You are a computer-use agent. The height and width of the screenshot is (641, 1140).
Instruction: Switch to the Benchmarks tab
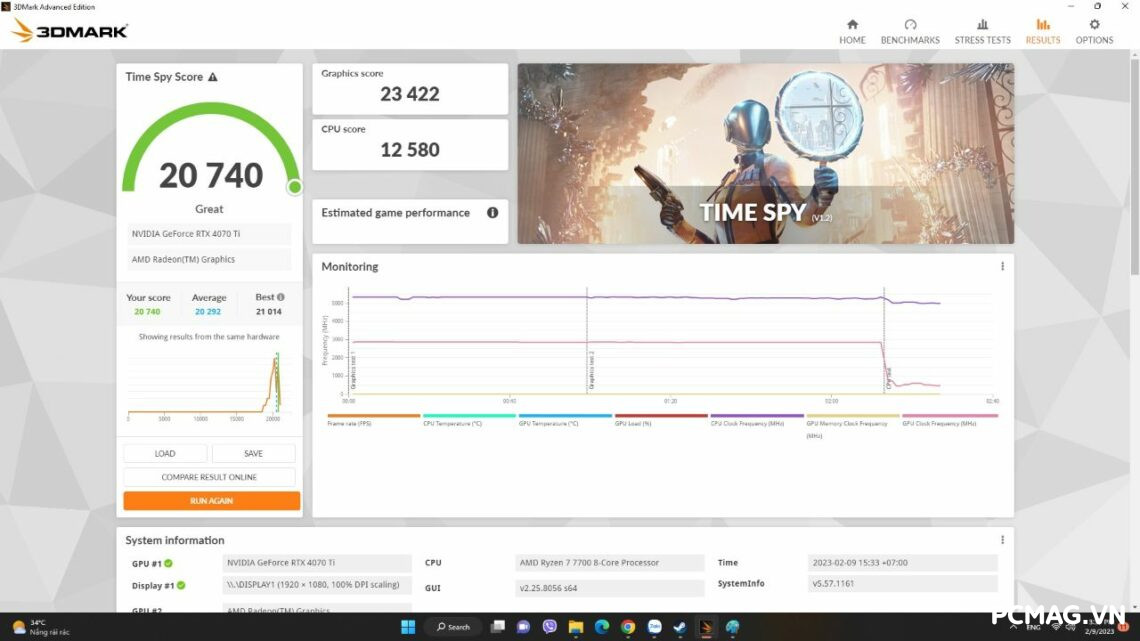coord(910,30)
